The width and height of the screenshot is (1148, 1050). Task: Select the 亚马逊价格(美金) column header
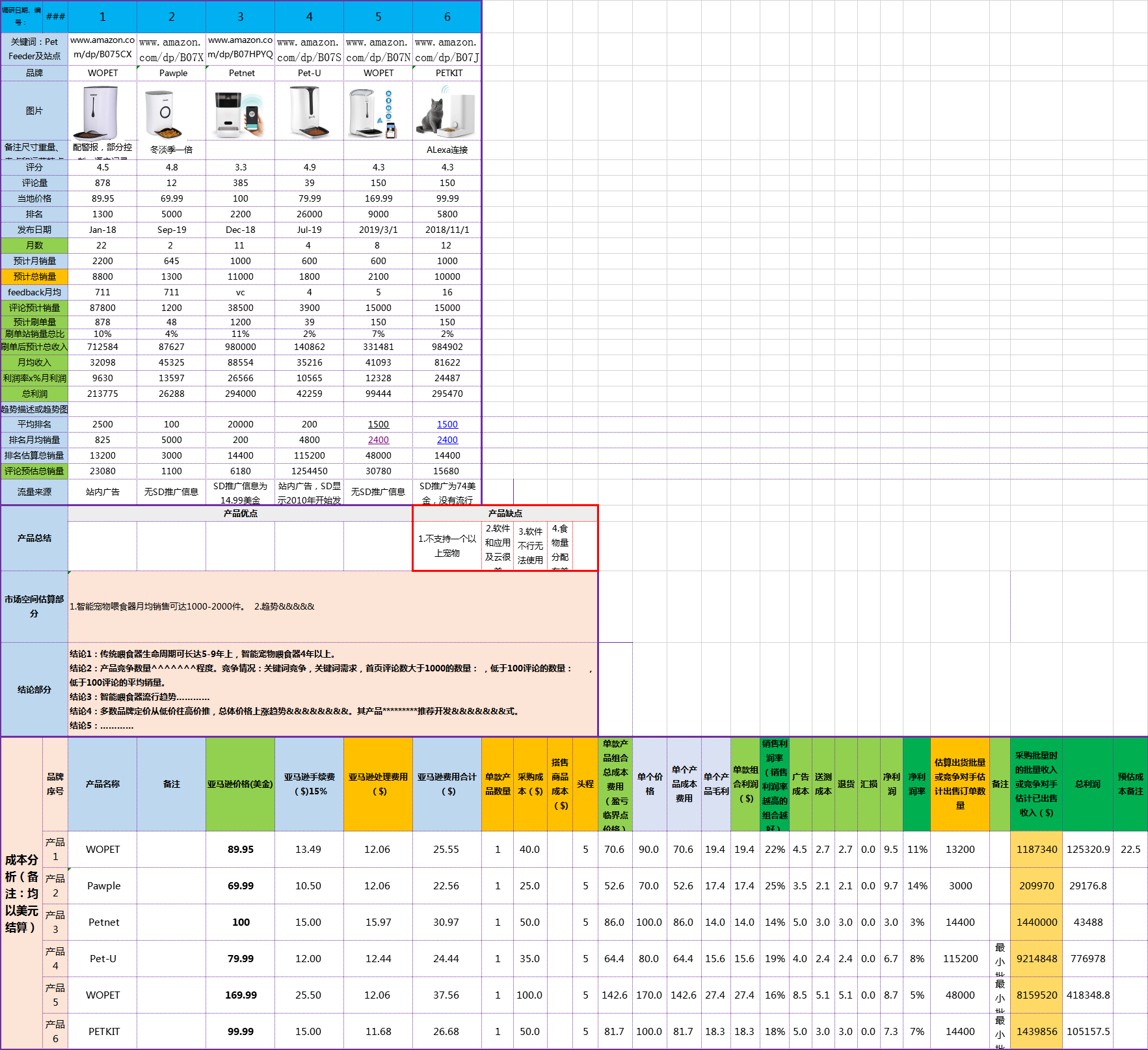coord(240,784)
